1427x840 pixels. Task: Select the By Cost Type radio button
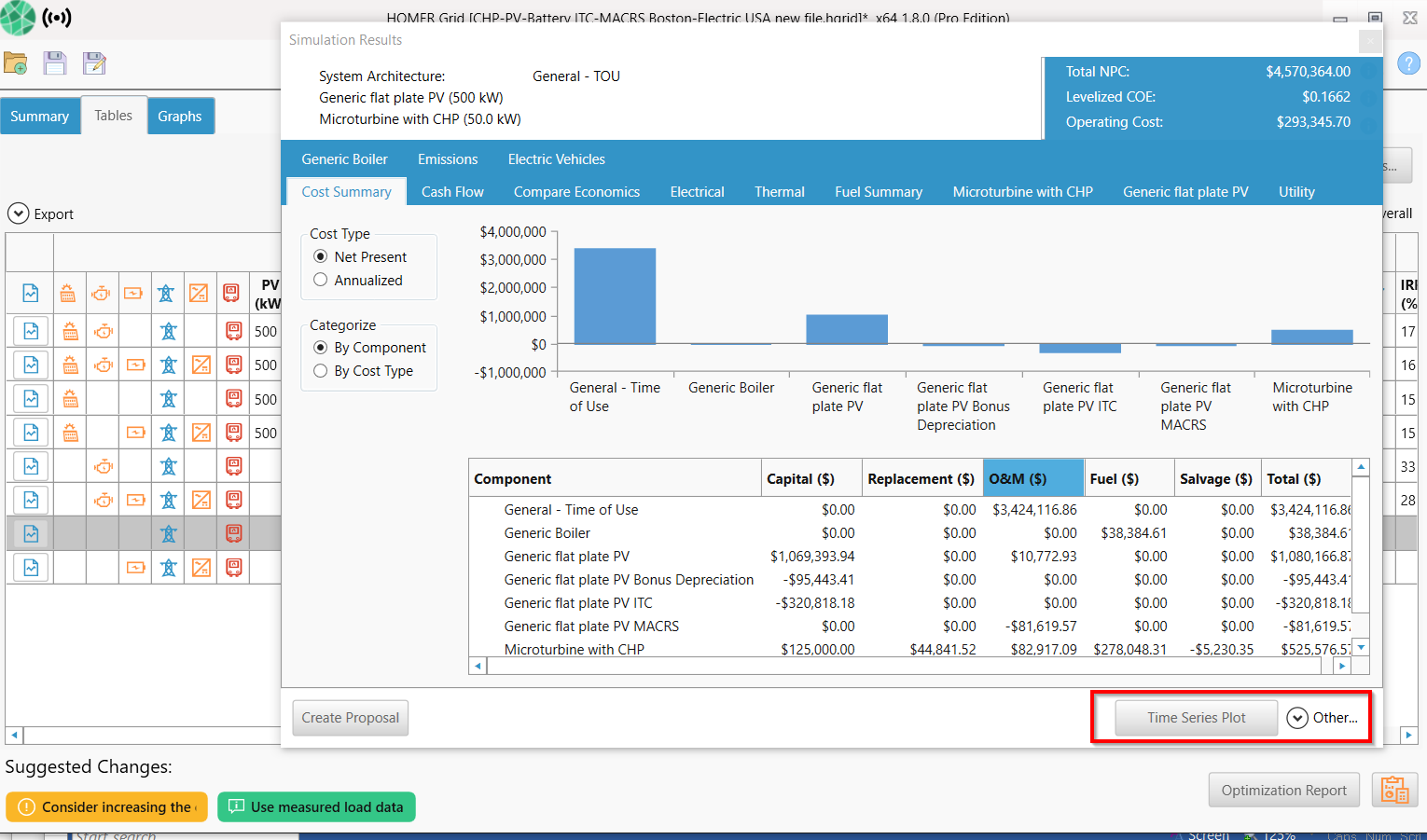(x=321, y=371)
